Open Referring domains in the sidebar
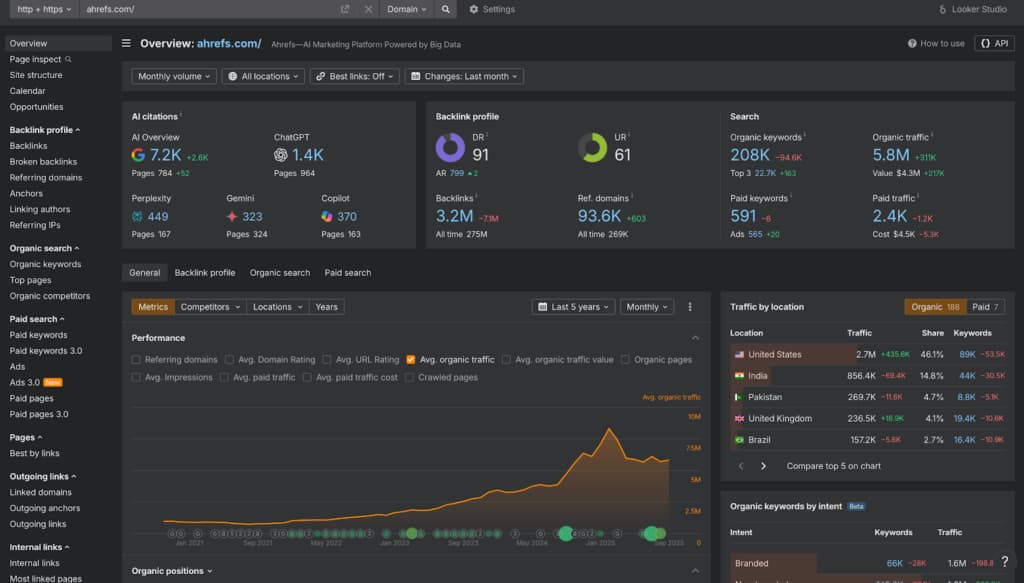 click(46, 178)
